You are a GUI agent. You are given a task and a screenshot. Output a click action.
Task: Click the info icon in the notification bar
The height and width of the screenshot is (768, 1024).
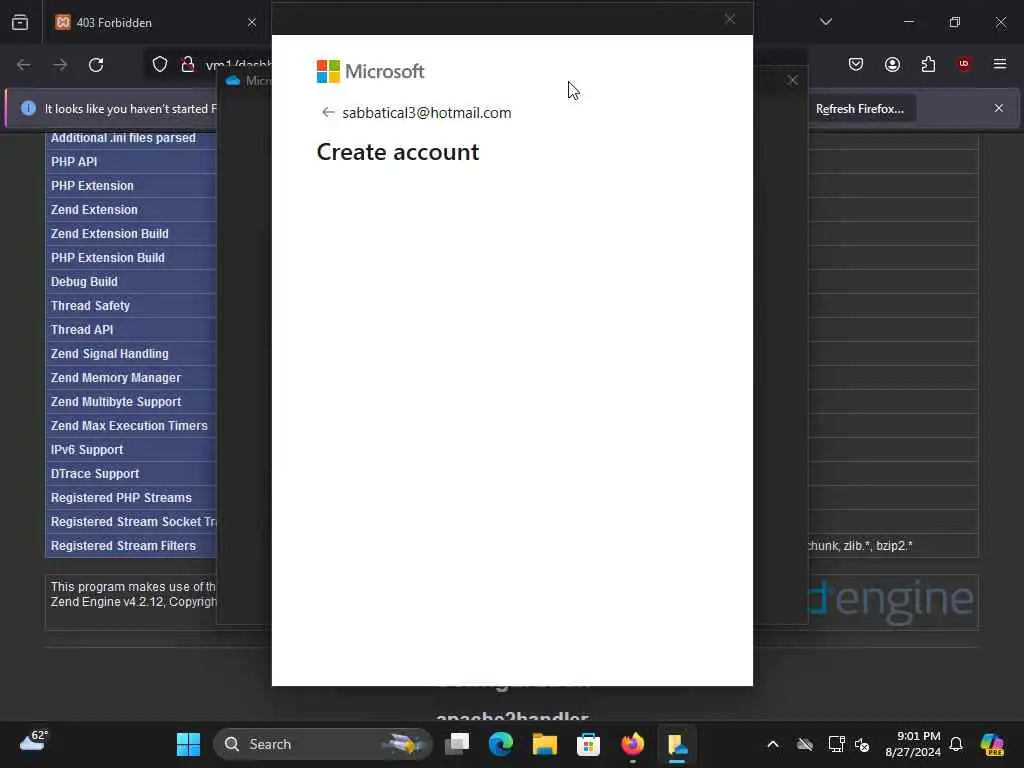(x=28, y=108)
